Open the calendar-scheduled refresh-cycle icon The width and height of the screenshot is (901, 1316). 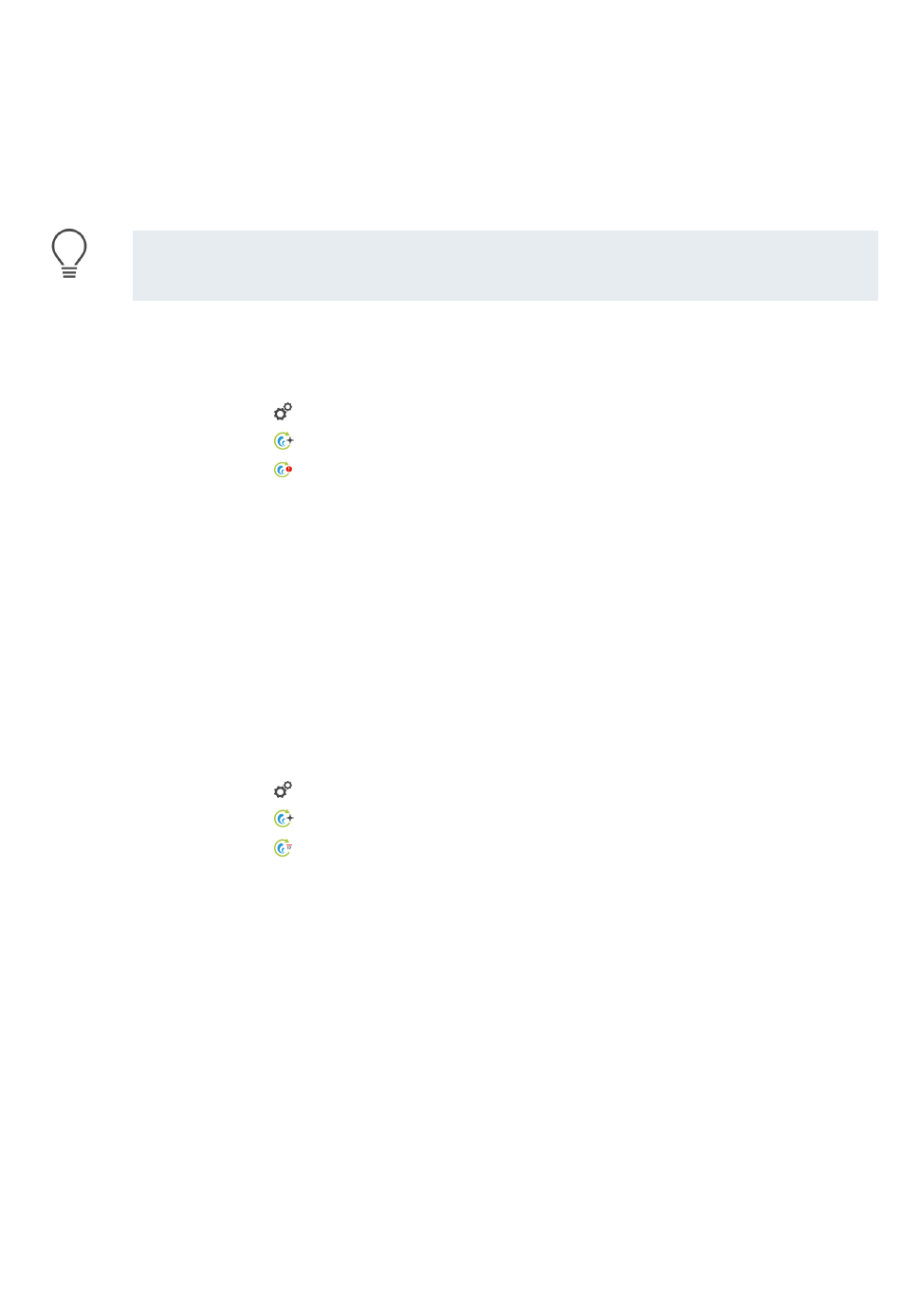(283, 847)
